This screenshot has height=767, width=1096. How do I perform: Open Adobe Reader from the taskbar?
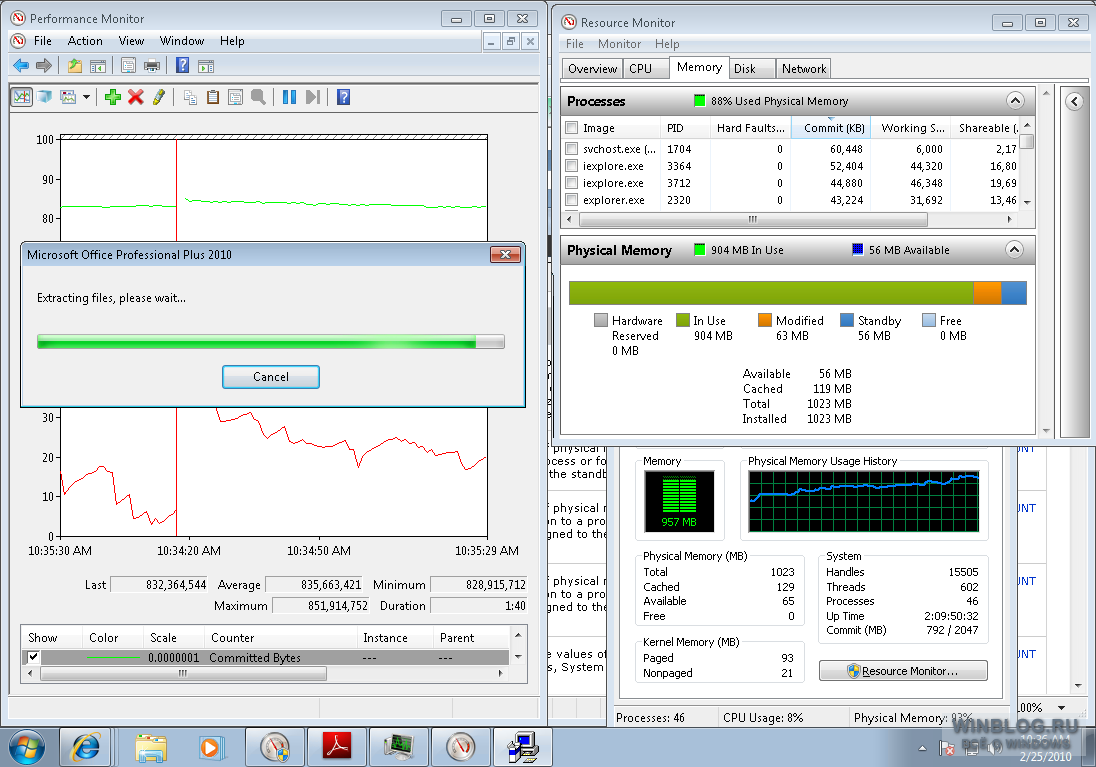337,747
